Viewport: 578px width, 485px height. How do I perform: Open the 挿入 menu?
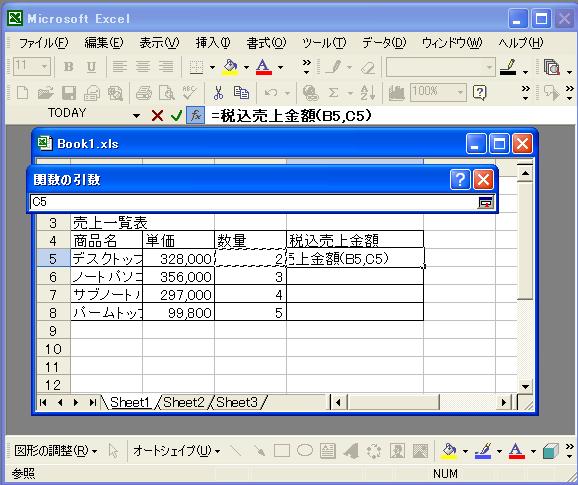[213, 43]
